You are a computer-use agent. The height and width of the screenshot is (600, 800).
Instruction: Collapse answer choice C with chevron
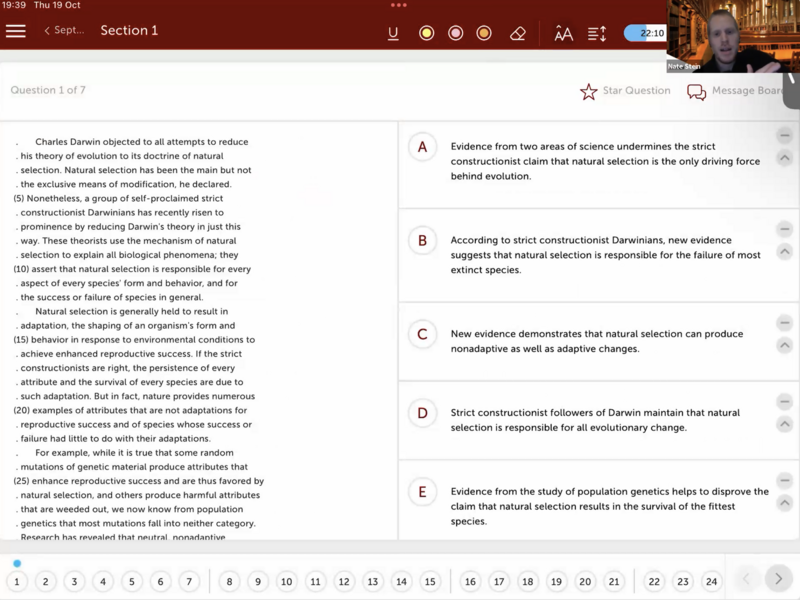click(785, 345)
